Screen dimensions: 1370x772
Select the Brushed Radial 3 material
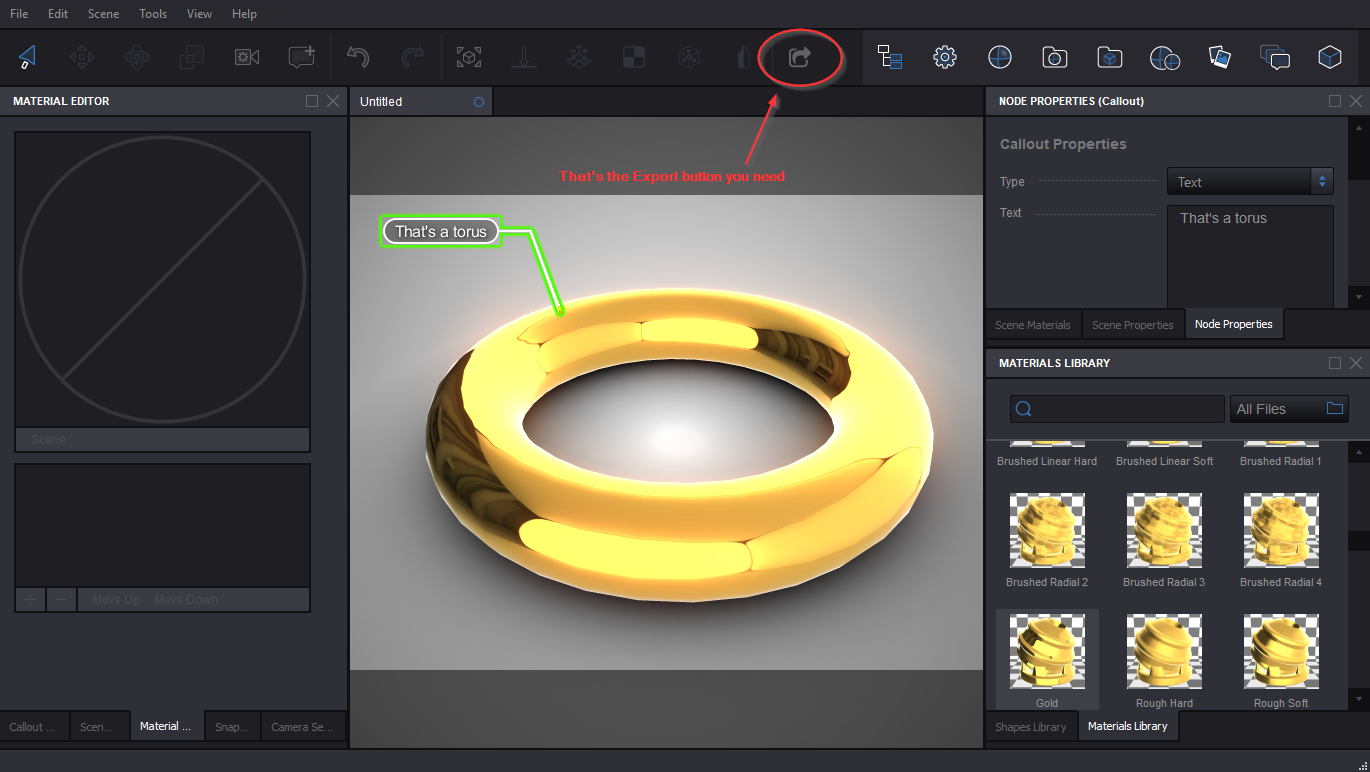pos(1163,531)
